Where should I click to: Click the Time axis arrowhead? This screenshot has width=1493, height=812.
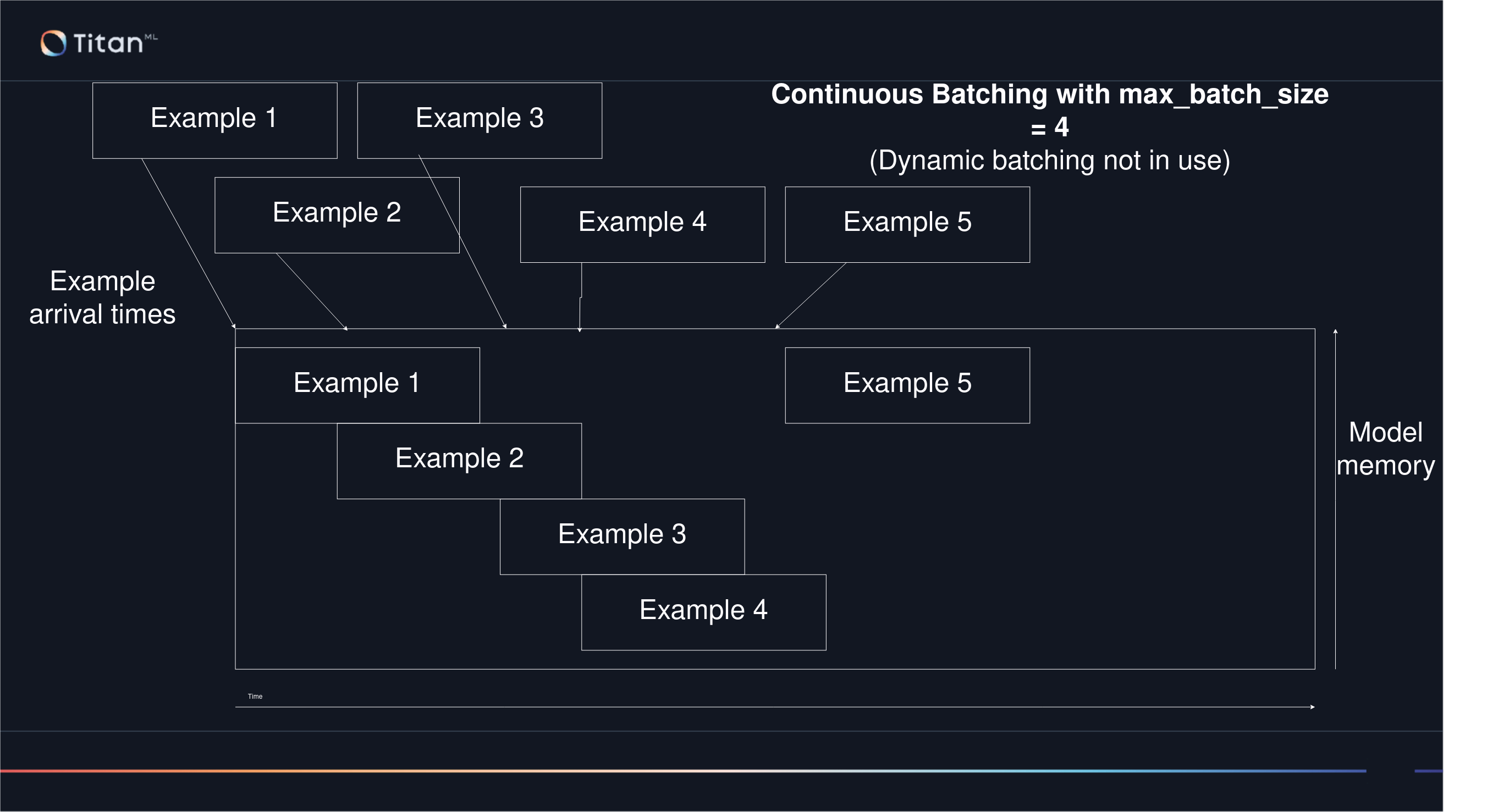[x=1312, y=706]
